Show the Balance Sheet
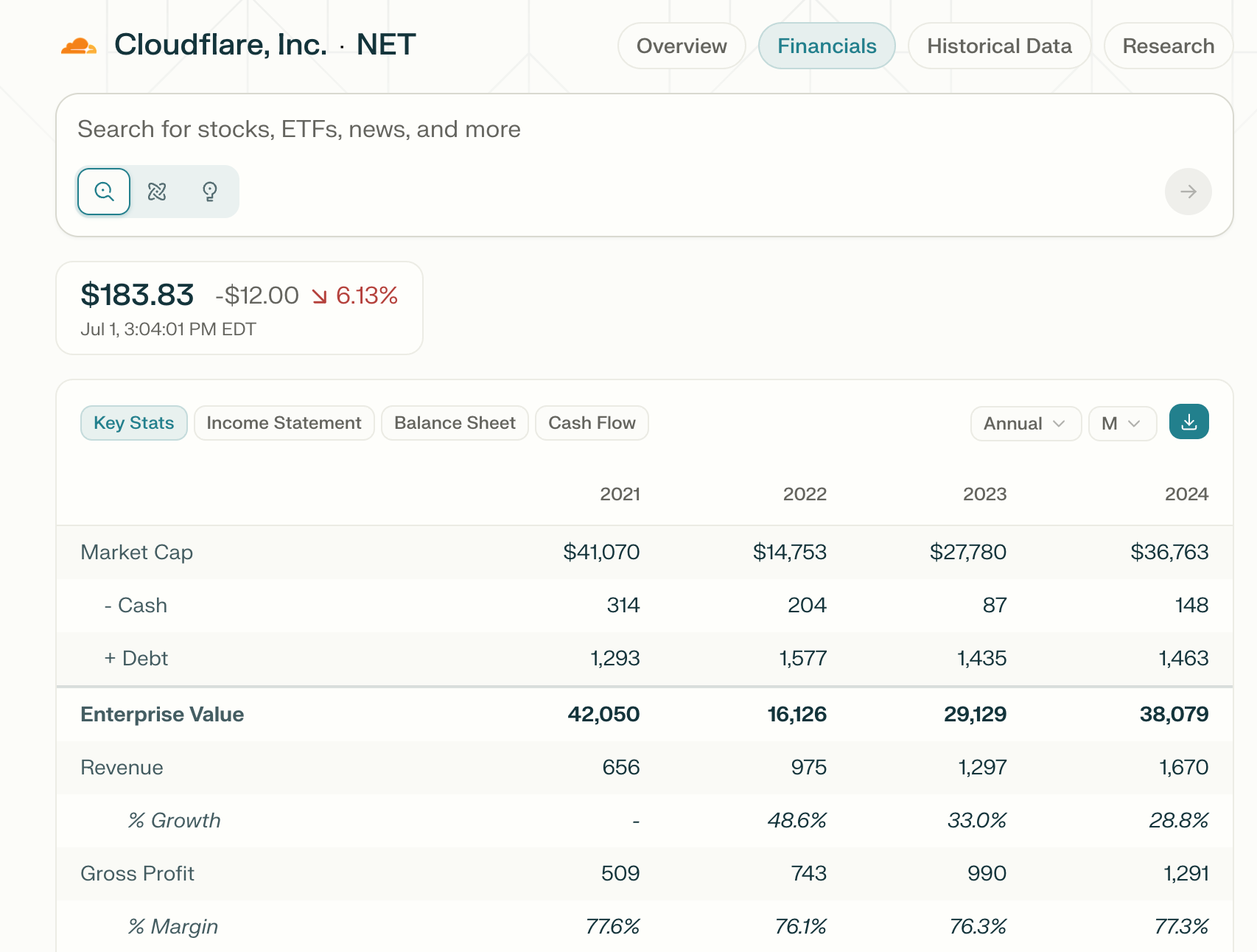1257x952 pixels. 455,423
